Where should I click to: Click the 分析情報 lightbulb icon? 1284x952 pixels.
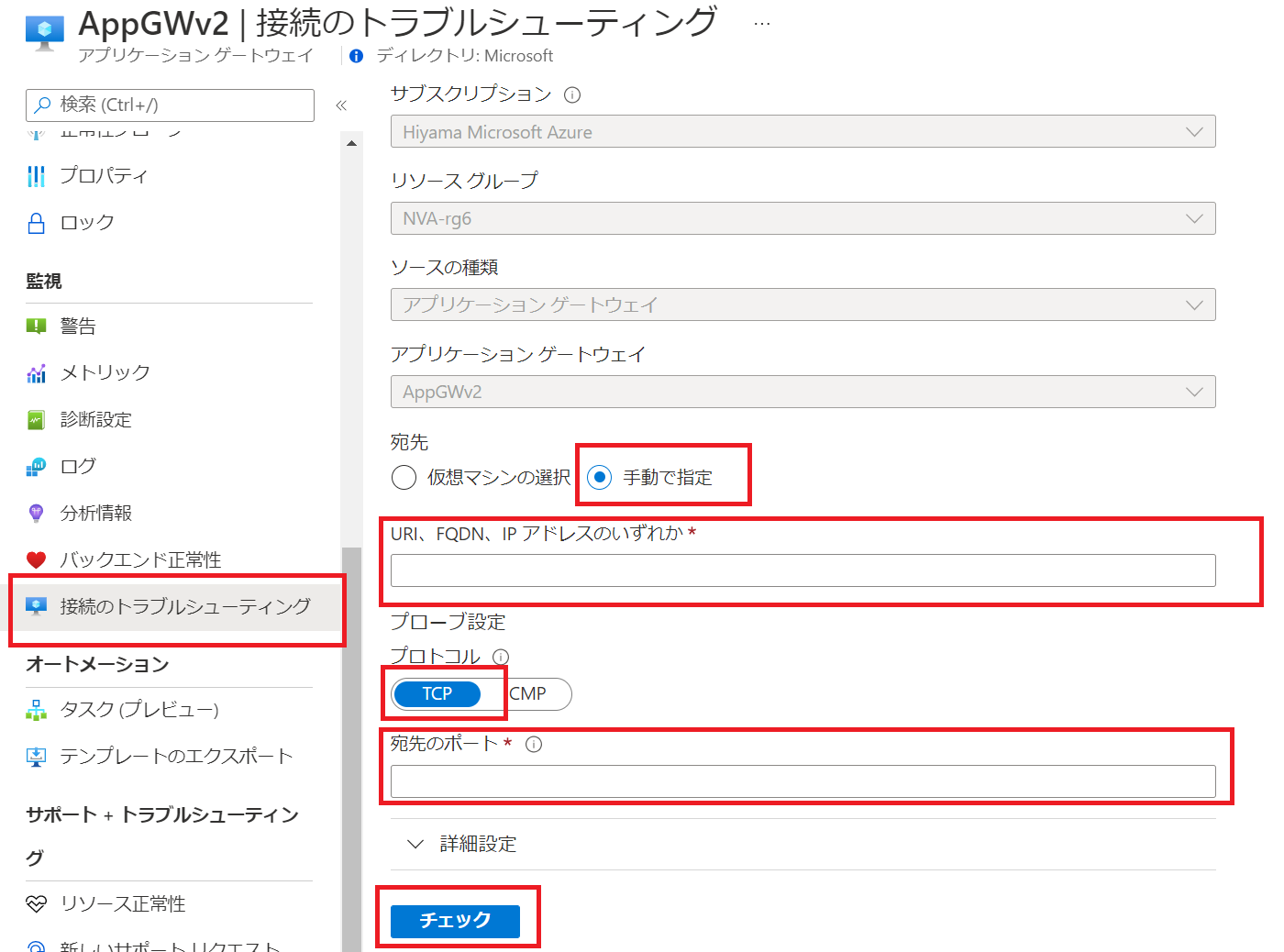(x=37, y=514)
